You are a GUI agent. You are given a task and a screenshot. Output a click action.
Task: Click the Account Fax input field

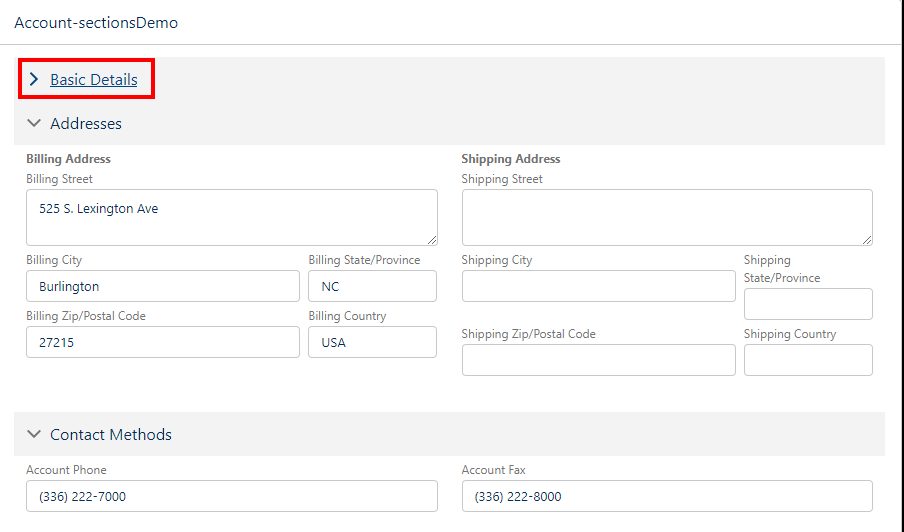(x=667, y=496)
